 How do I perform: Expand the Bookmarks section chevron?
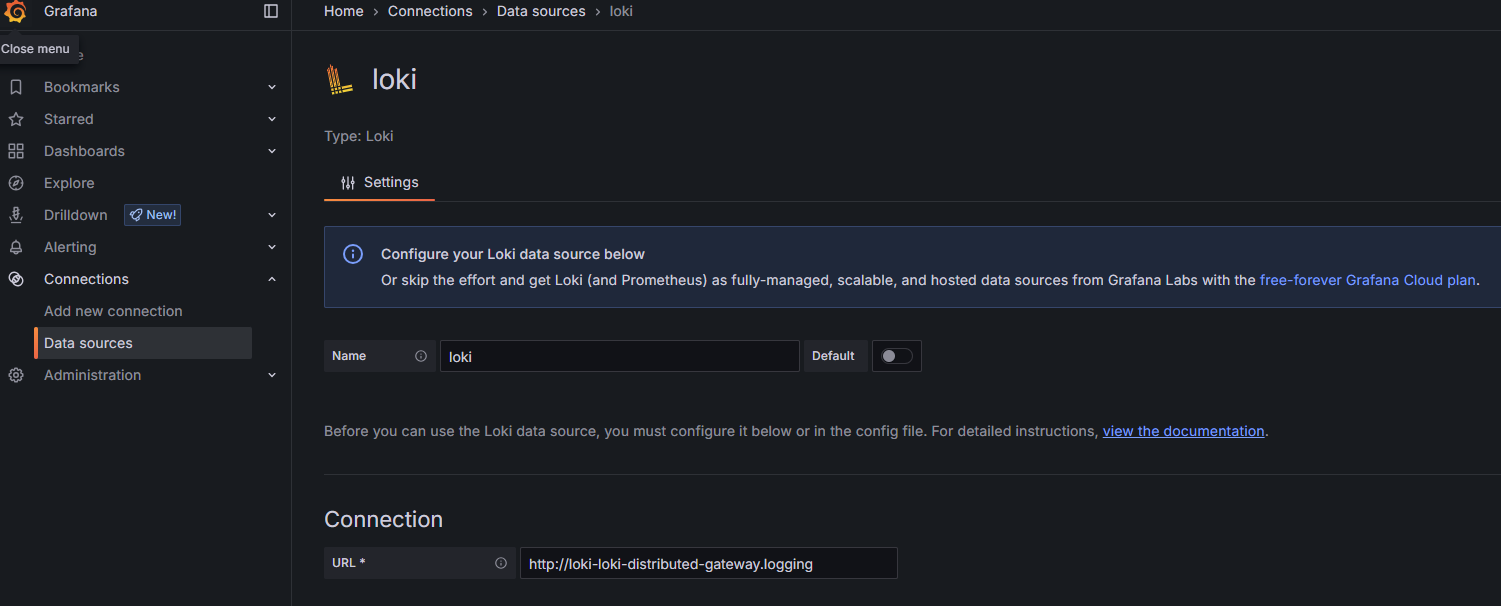click(272, 87)
